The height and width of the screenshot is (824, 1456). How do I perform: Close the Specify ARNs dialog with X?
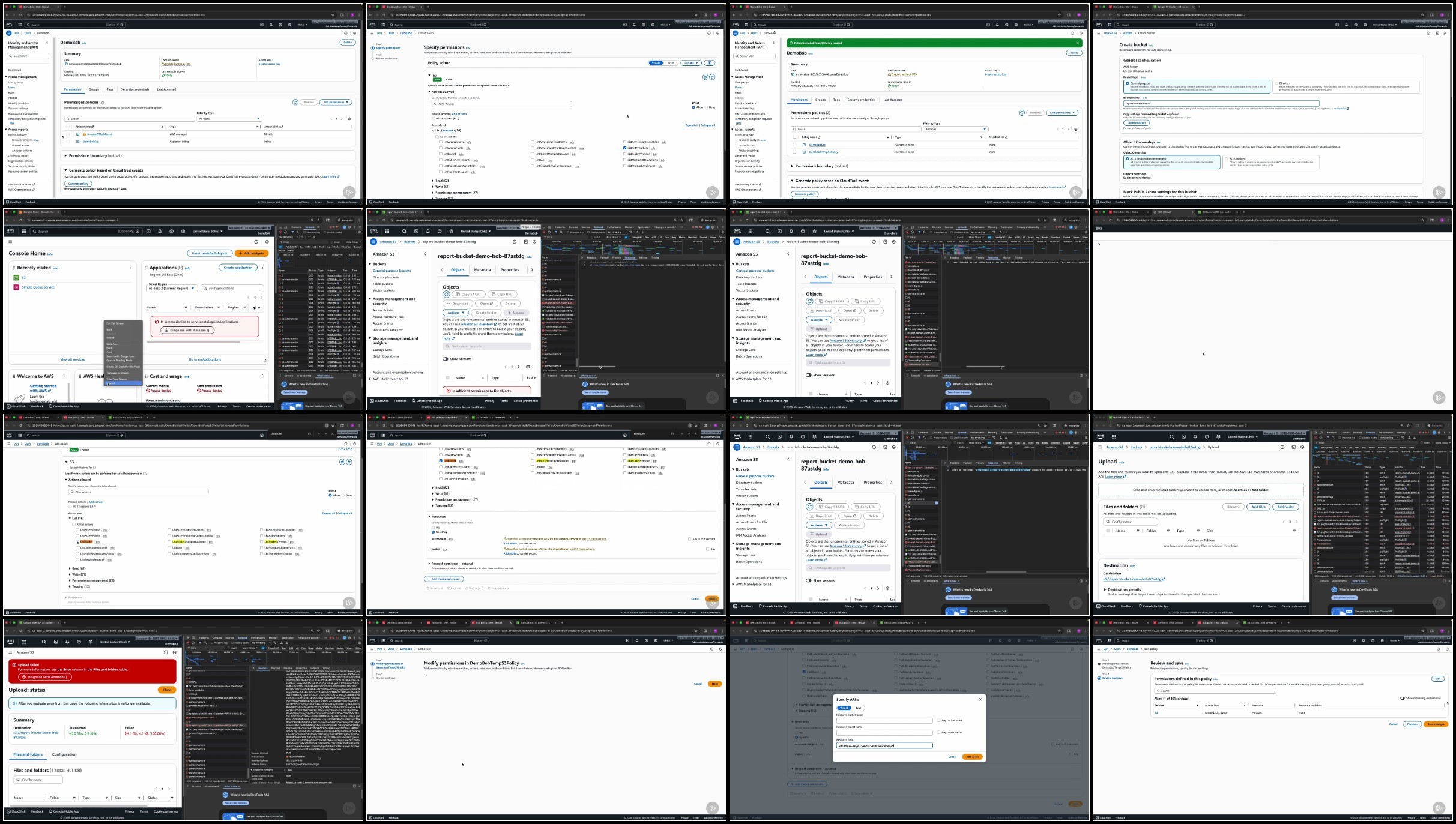coord(980,699)
